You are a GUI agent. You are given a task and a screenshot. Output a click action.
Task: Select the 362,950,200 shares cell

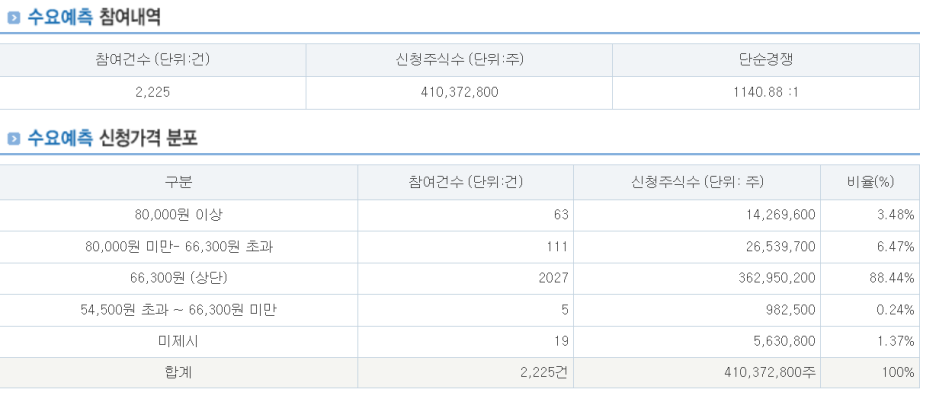pyautogui.click(x=697, y=278)
